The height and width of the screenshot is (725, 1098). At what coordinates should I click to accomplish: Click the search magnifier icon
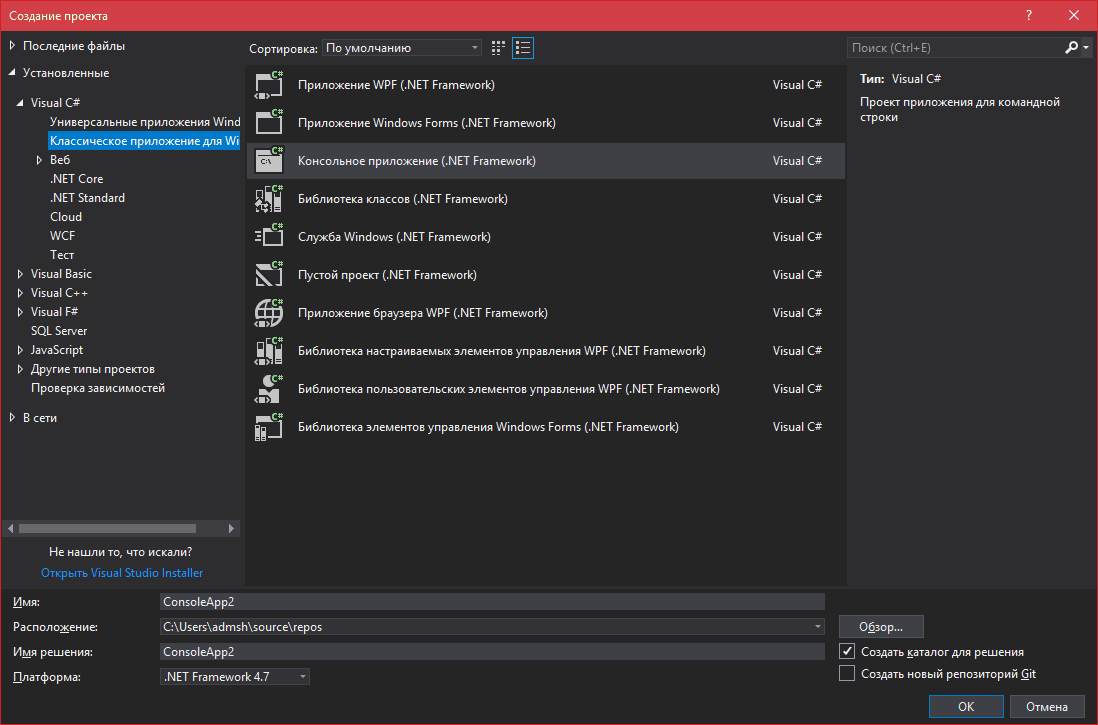point(1071,48)
